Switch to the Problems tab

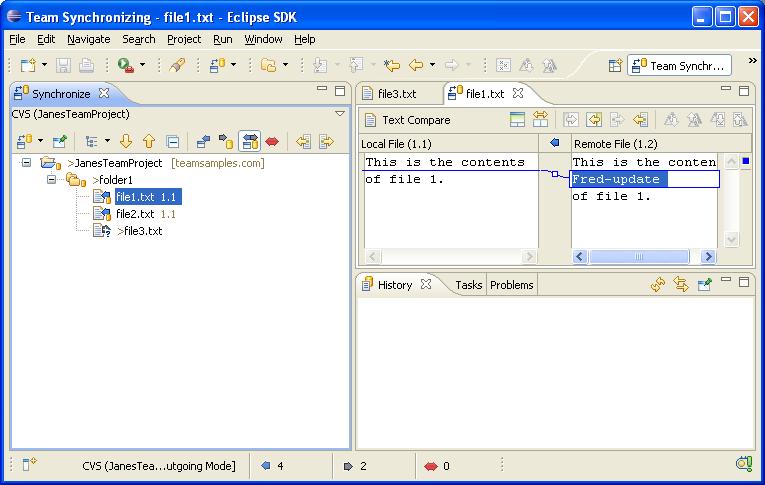coord(511,285)
